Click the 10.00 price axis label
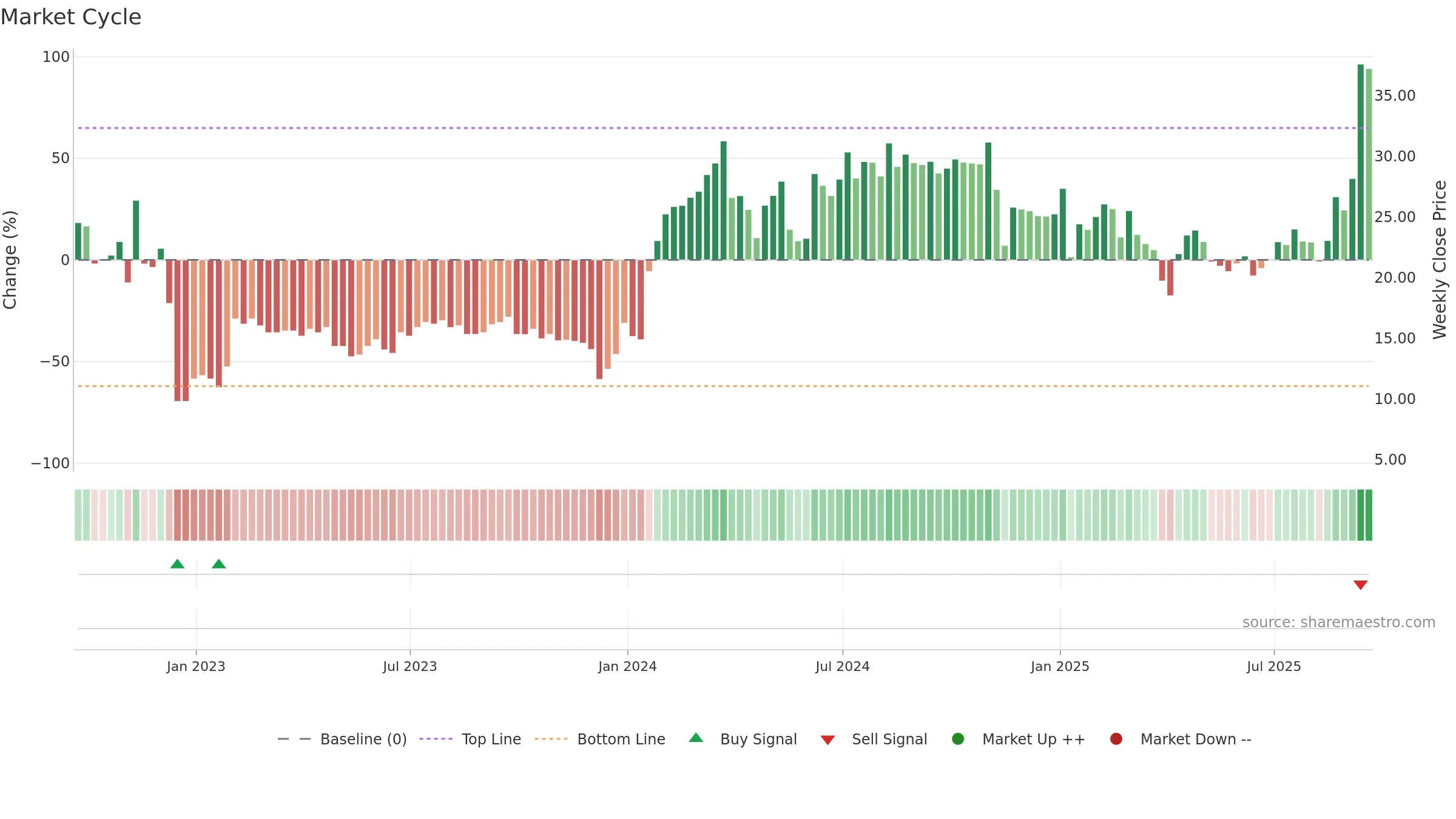 1395,399
